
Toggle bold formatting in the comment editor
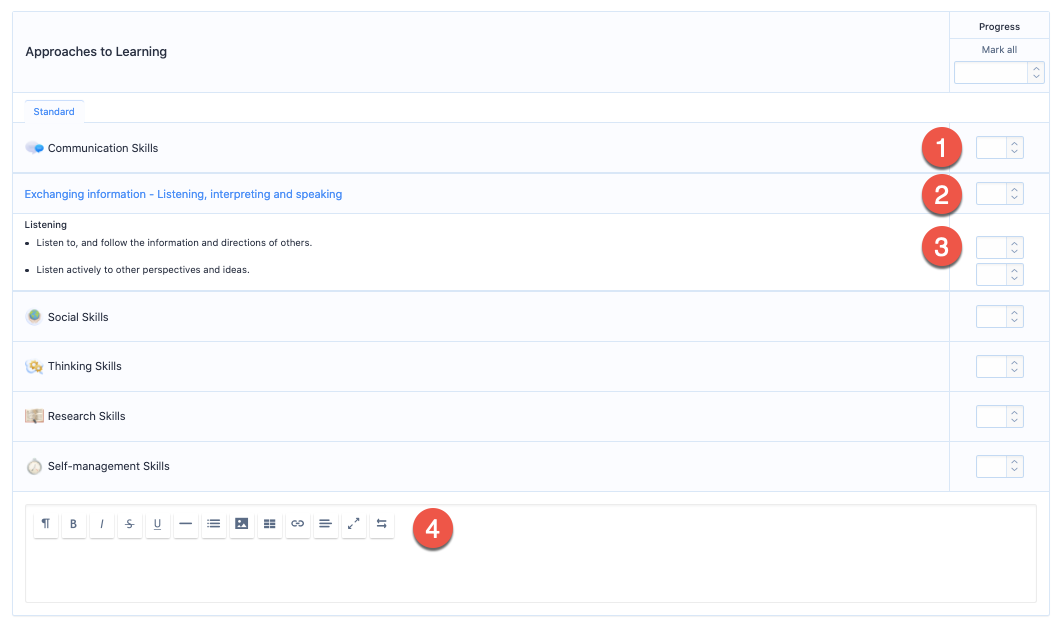pyautogui.click(x=74, y=524)
